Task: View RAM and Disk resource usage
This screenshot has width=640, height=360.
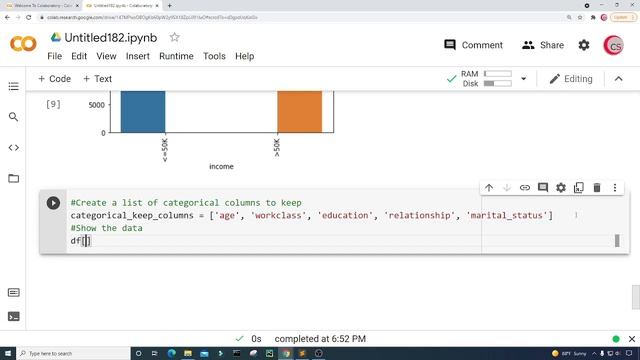Action: coord(487,79)
